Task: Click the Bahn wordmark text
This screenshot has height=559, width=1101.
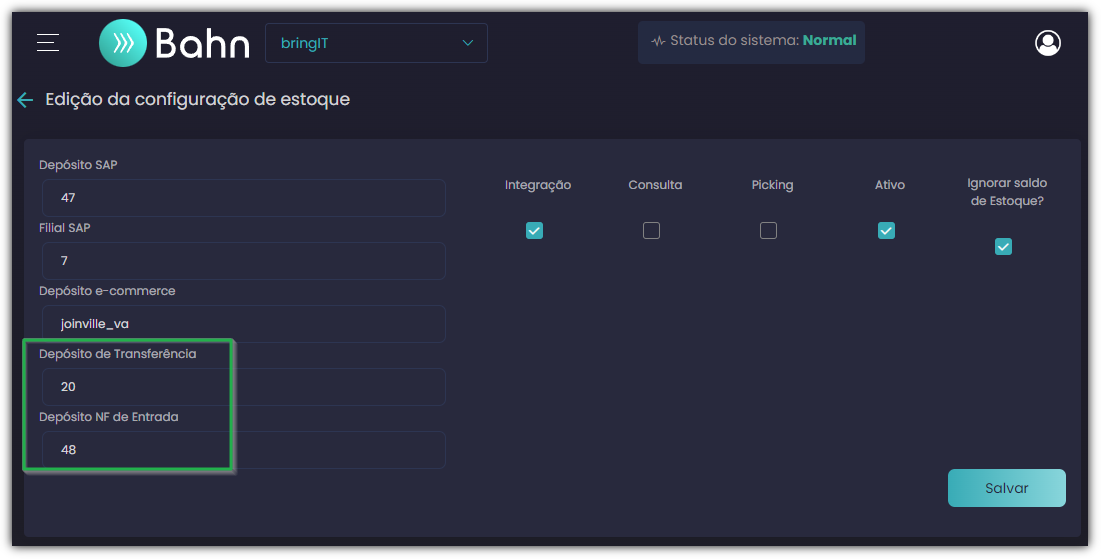Action: tap(202, 44)
